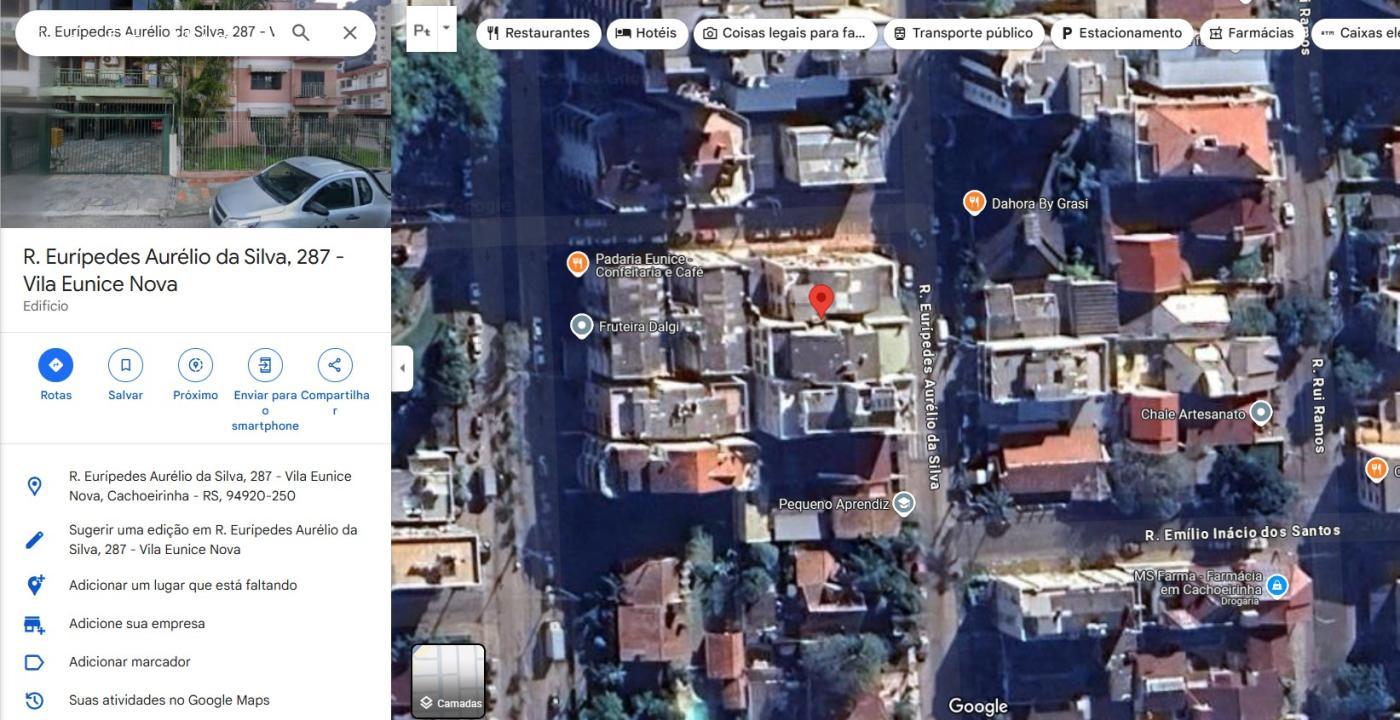Image resolution: width=1400 pixels, height=720 pixels.
Task: Select the full address text row
Action: coord(195,486)
